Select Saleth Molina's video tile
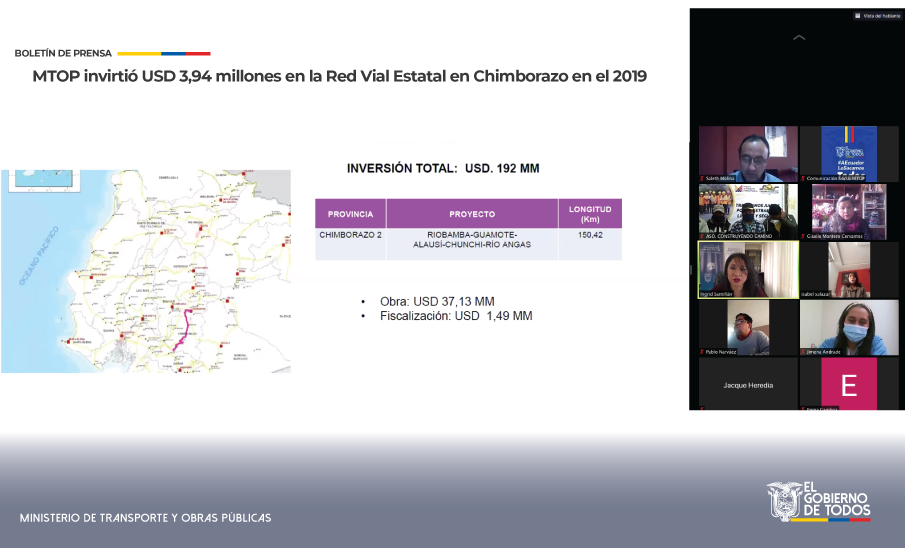Viewport: 905px width, 548px height. click(x=747, y=153)
